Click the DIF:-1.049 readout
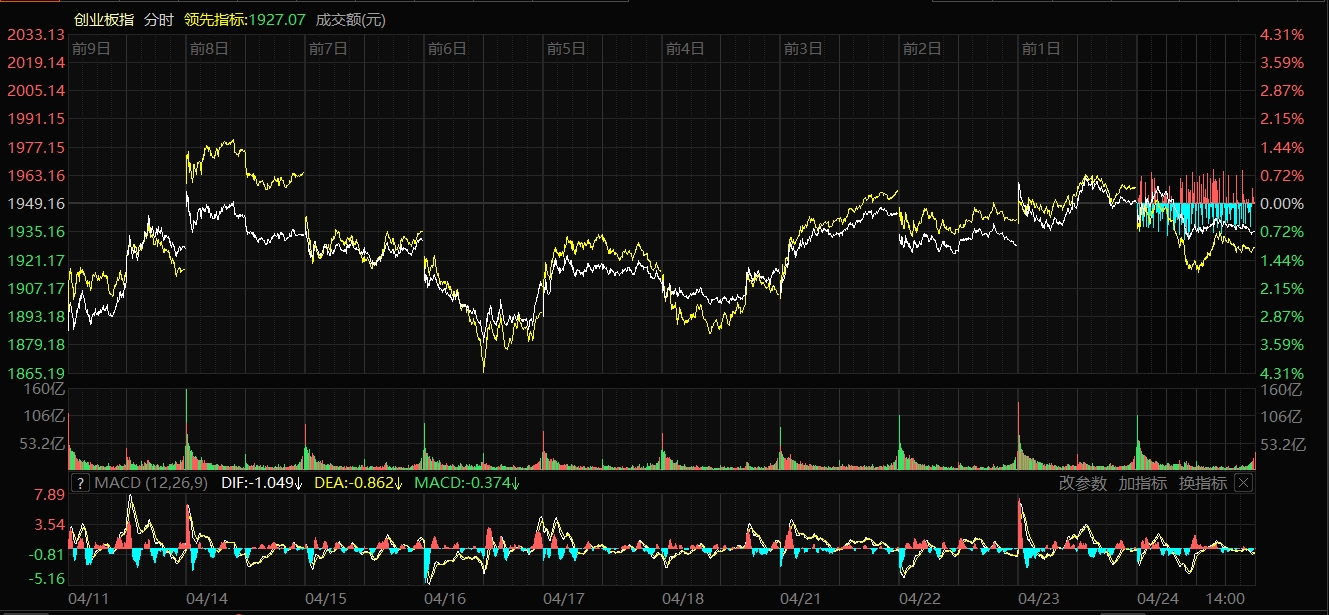1329x615 pixels. tap(262, 483)
